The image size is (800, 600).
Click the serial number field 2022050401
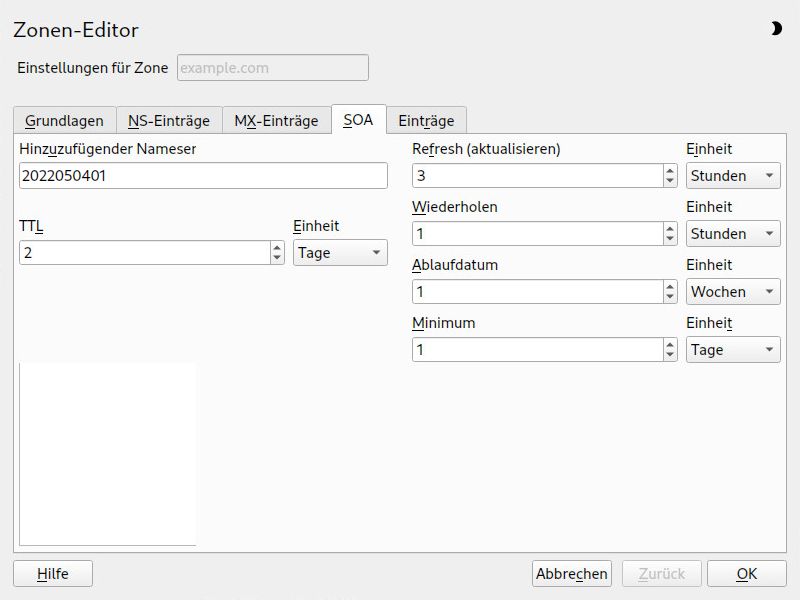203,176
